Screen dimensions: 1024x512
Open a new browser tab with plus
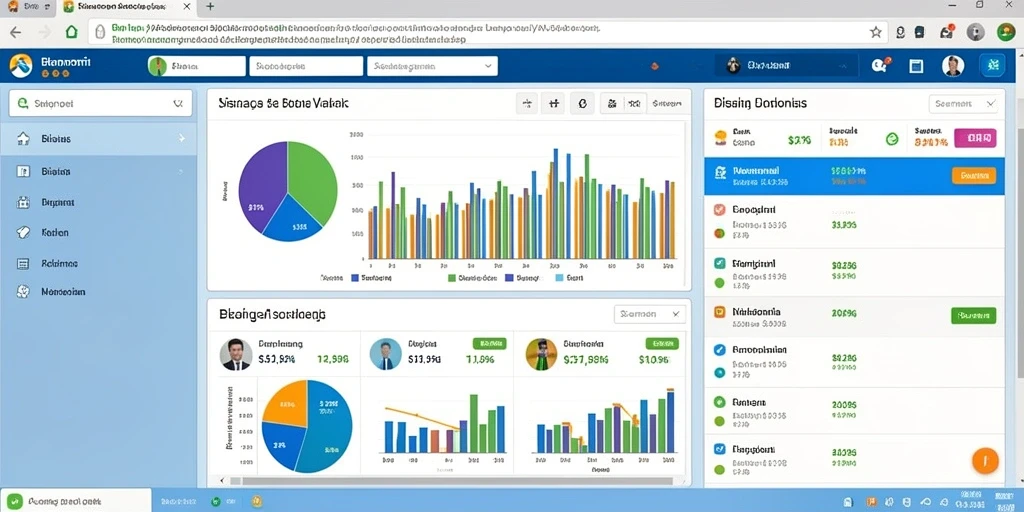210,7
